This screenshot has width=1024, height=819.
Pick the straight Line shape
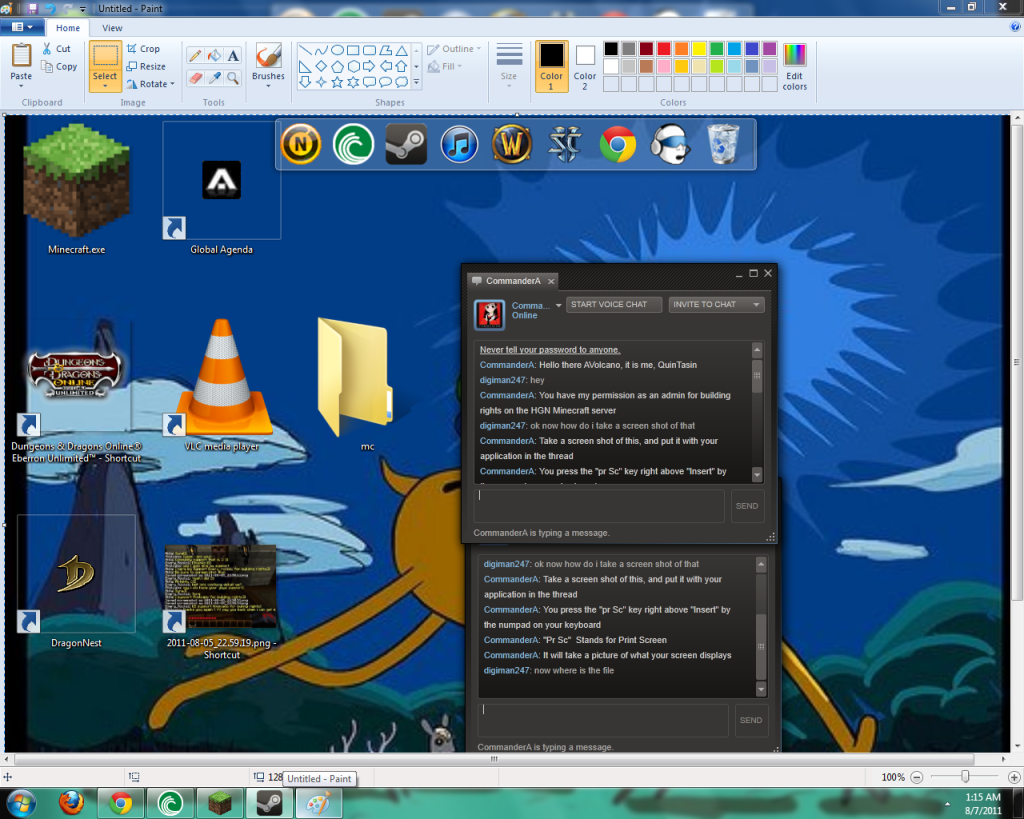pyautogui.click(x=305, y=50)
